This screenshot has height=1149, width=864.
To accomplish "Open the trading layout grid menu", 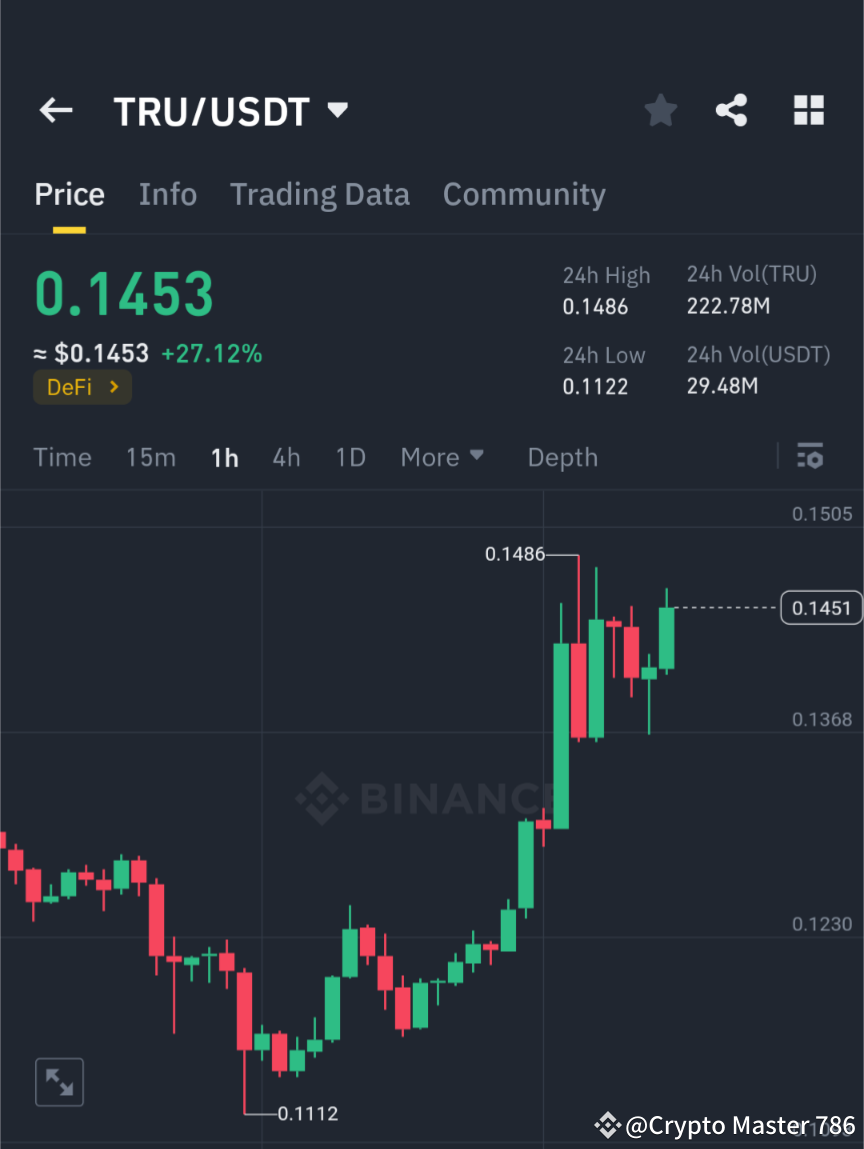I will pyautogui.click(x=808, y=110).
